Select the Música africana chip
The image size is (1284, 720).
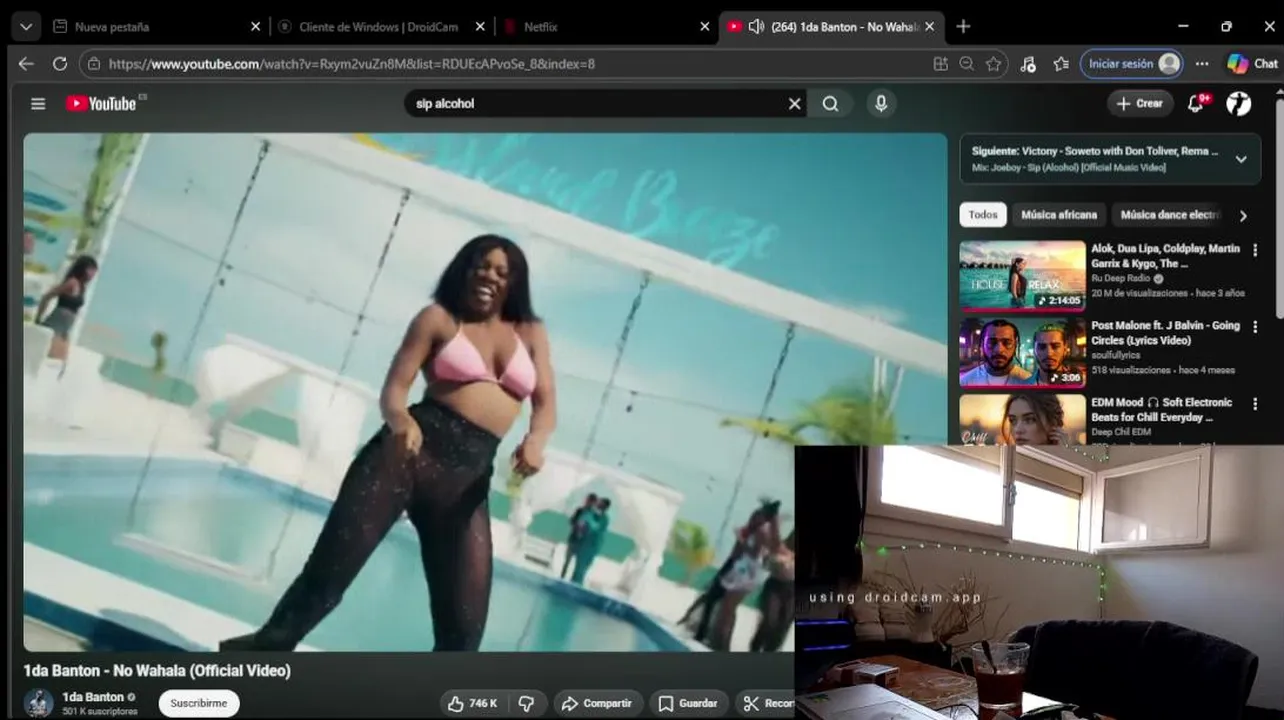pos(1059,215)
